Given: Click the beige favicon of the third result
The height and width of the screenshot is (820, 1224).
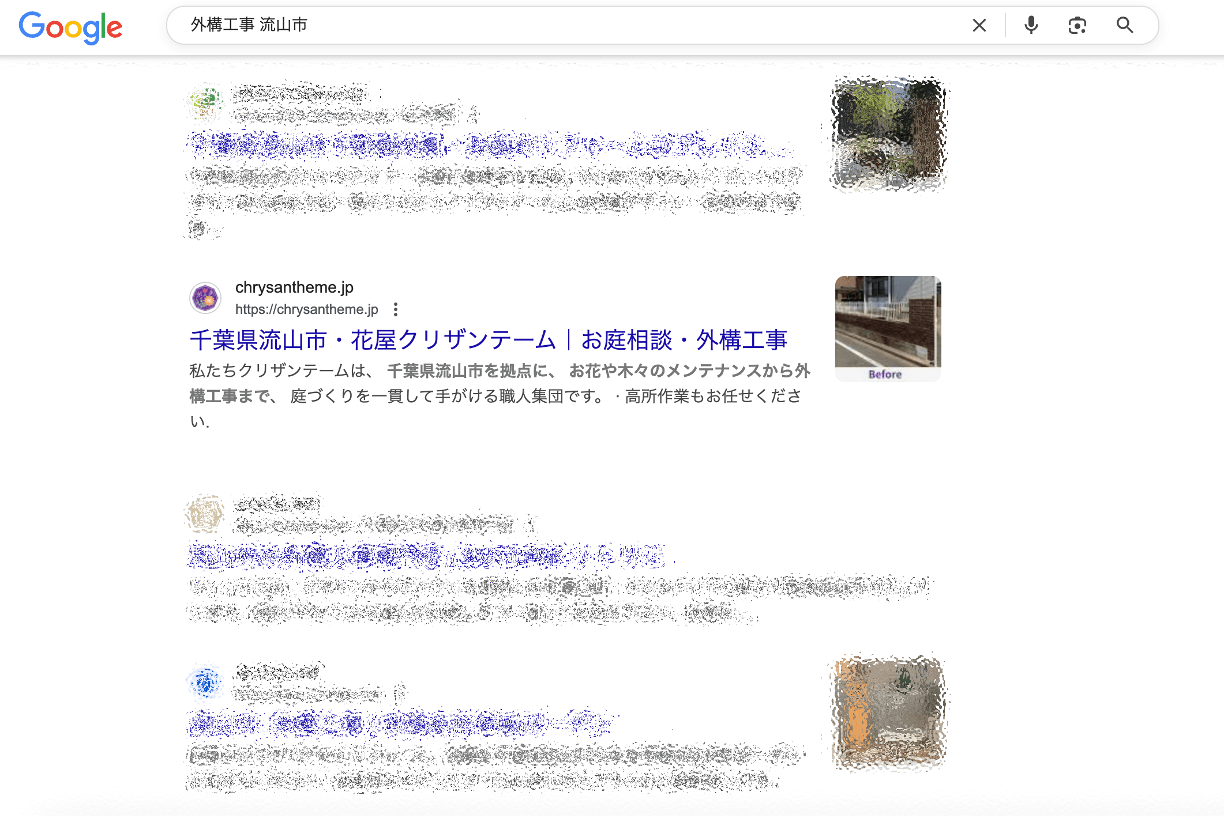Looking at the screenshot, I should pyautogui.click(x=205, y=514).
